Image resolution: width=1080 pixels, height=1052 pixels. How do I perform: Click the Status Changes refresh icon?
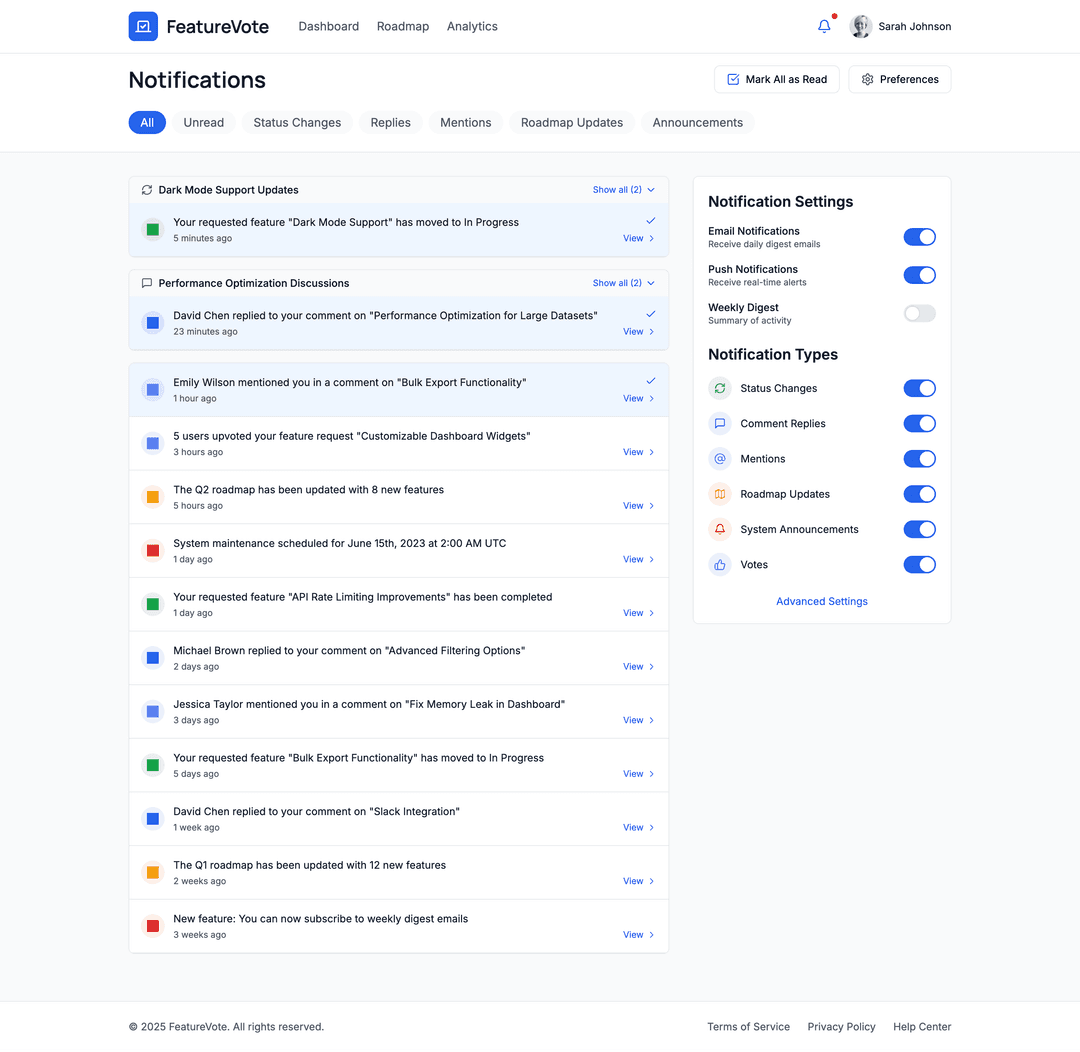pos(719,388)
